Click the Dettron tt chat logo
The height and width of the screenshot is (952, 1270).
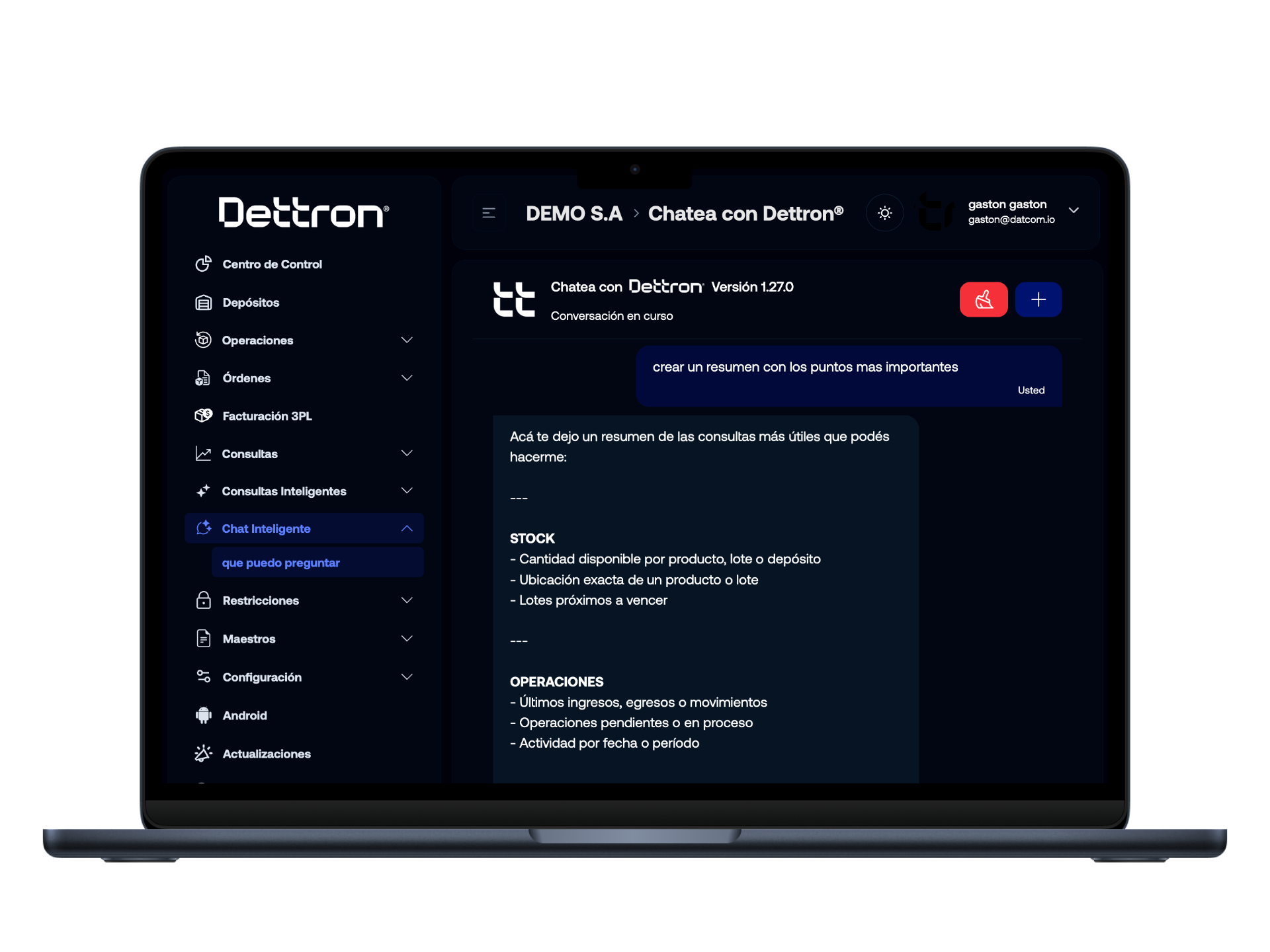coord(514,299)
